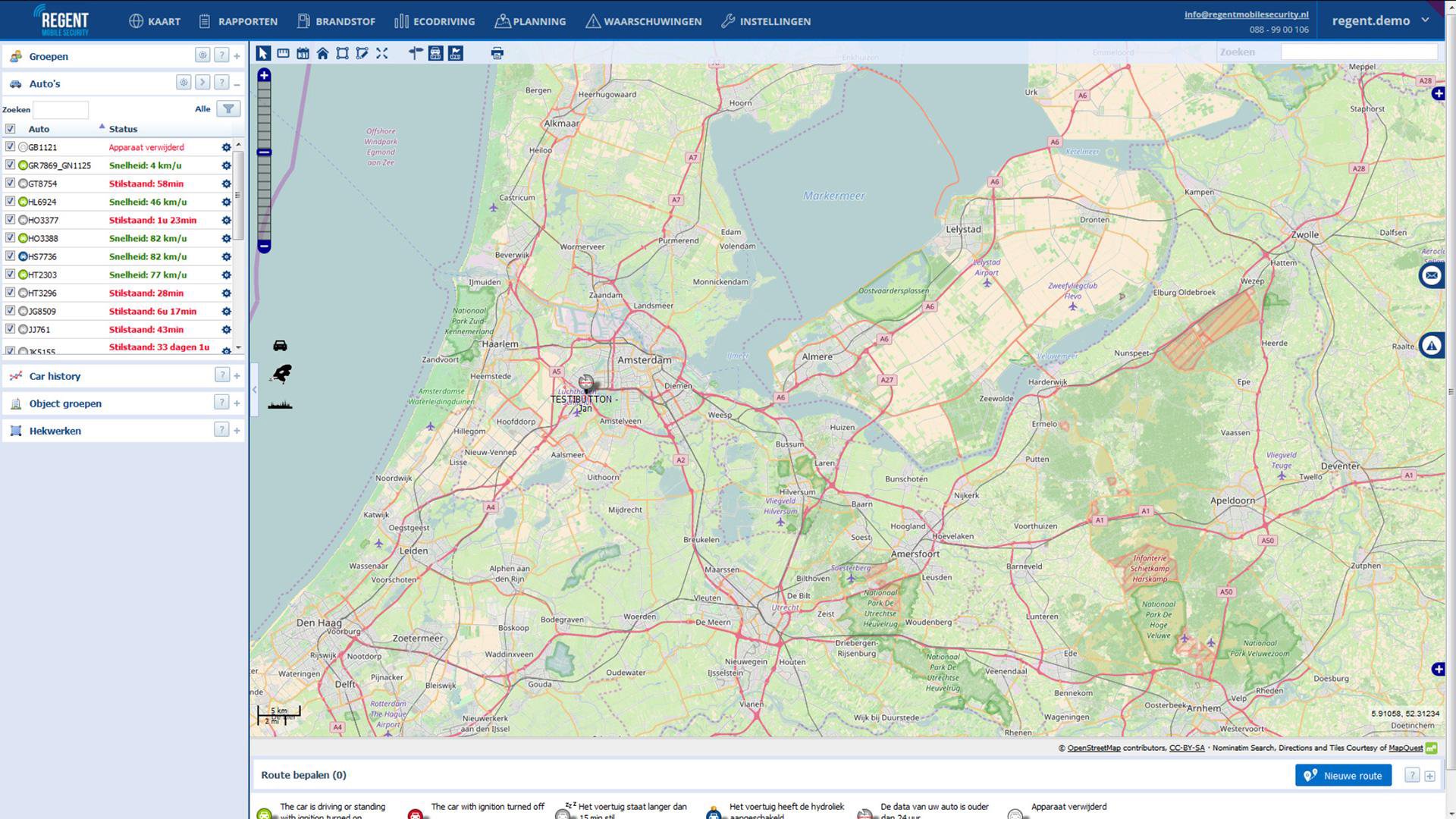Select the ruler measure tool

[283, 53]
